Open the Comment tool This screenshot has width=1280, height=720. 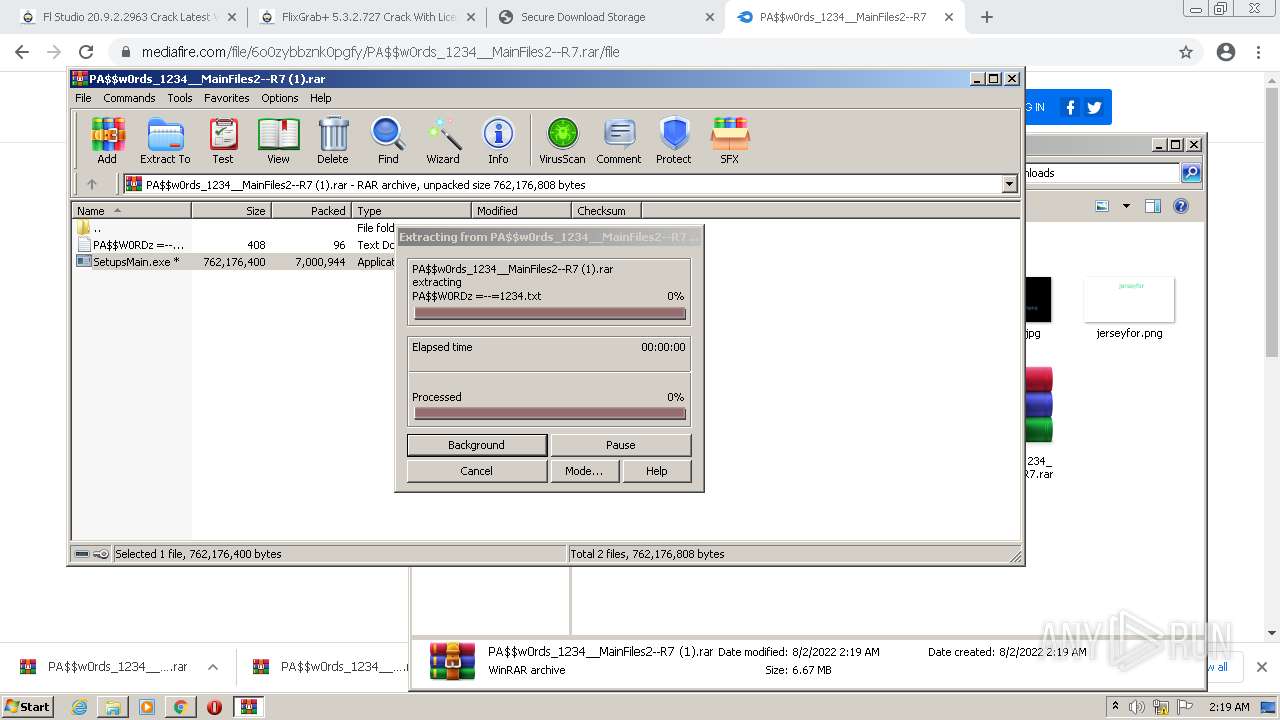coord(619,140)
